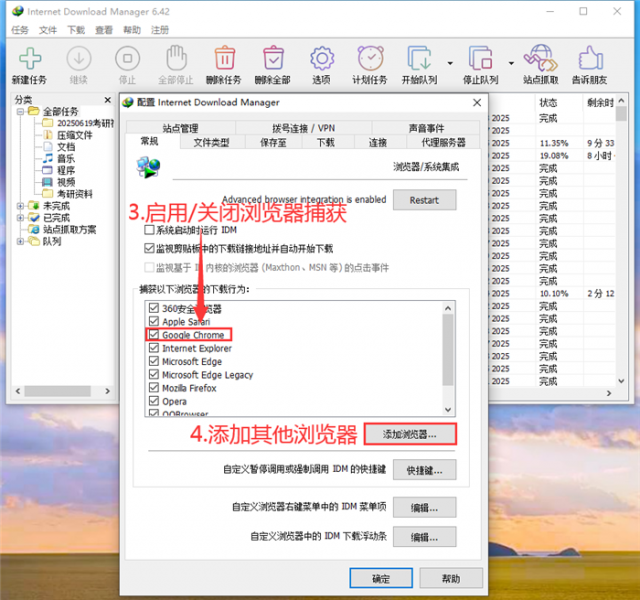Click the Resume (继续) download icon
Viewport: 640px width, 600px height.
click(x=79, y=58)
